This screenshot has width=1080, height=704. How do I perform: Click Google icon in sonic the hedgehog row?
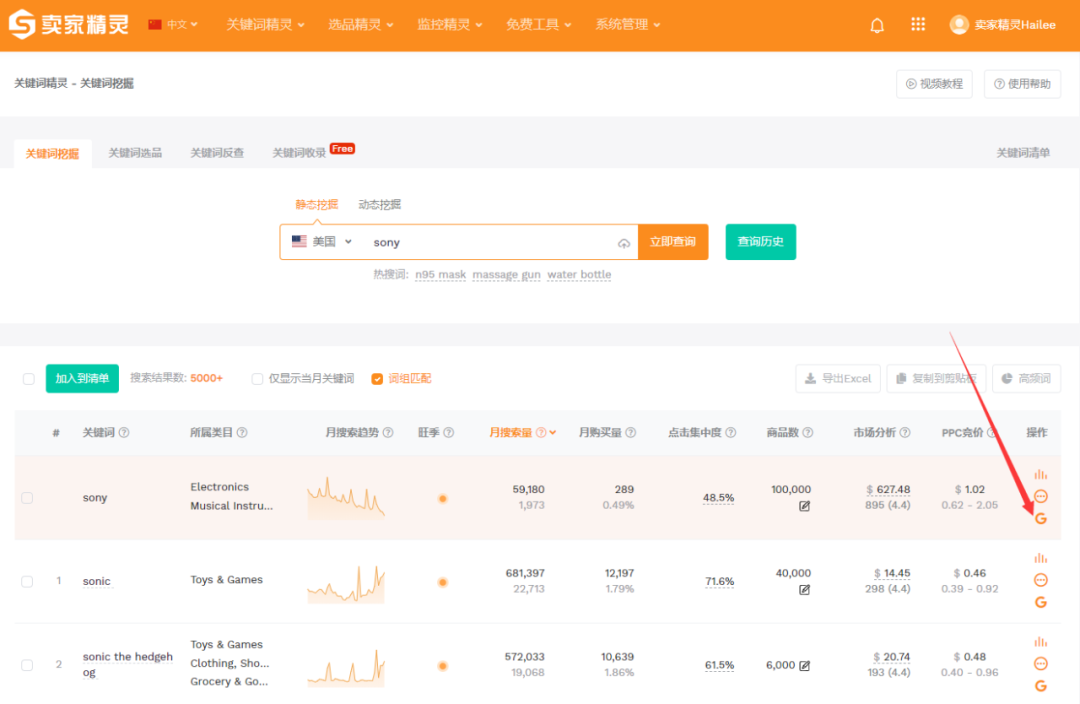(x=1041, y=686)
